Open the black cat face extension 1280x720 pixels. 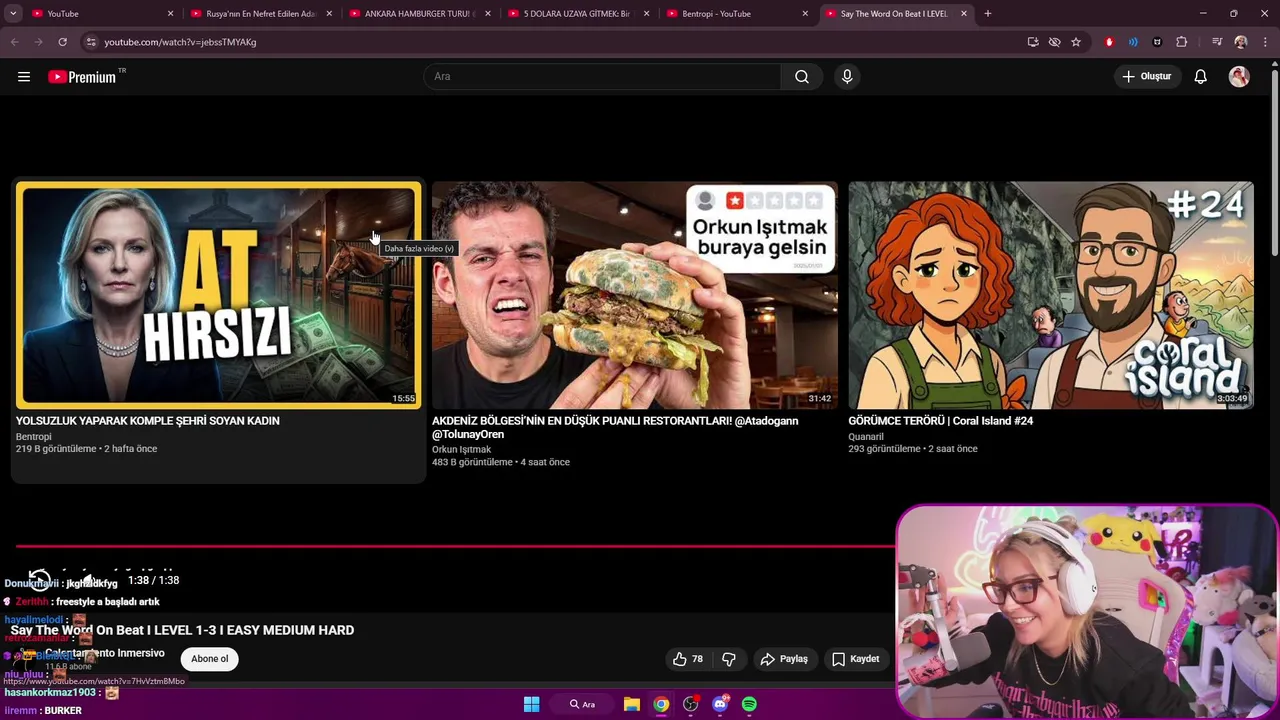click(x=1157, y=42)
